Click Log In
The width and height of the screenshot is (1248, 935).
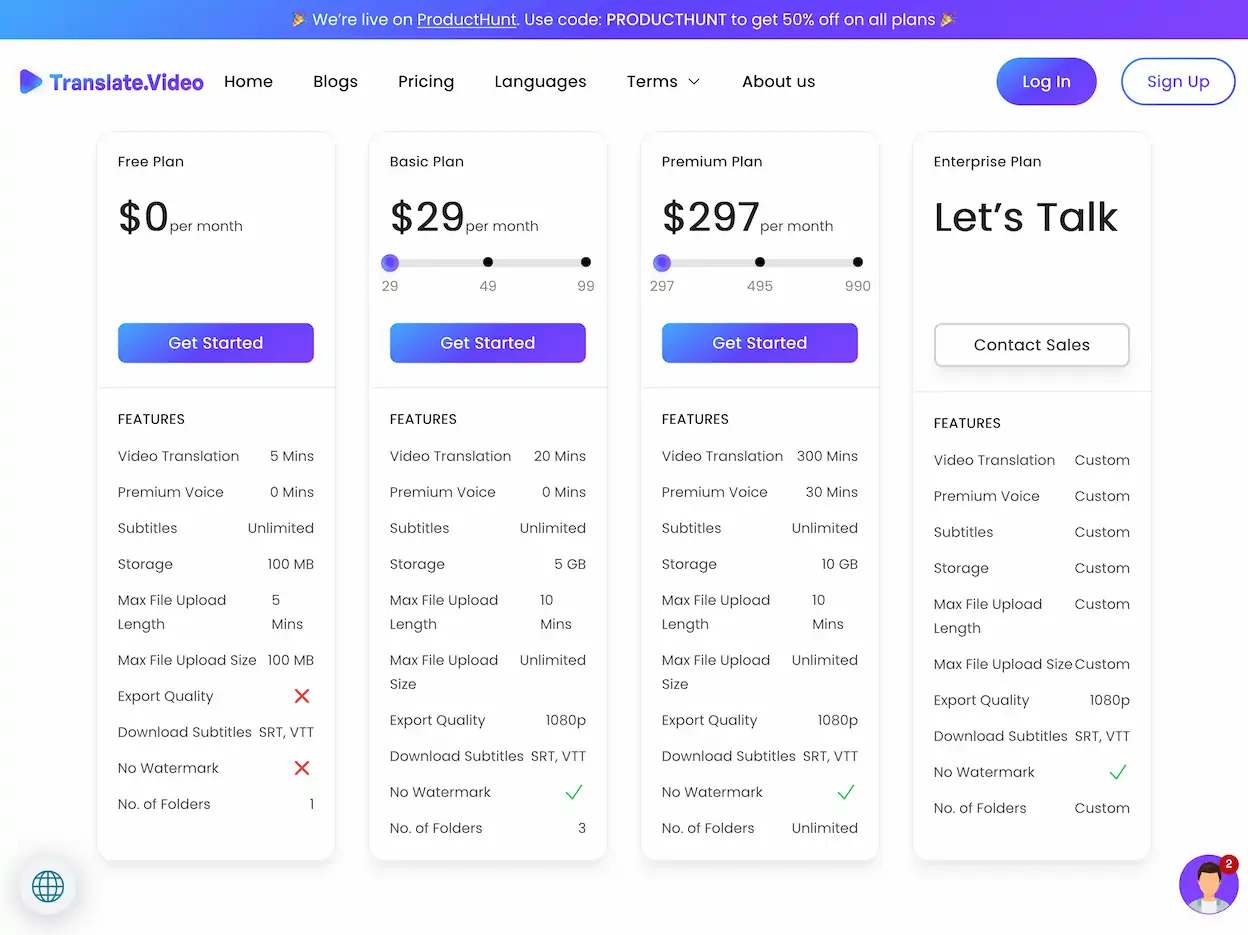coord(1046,81)
